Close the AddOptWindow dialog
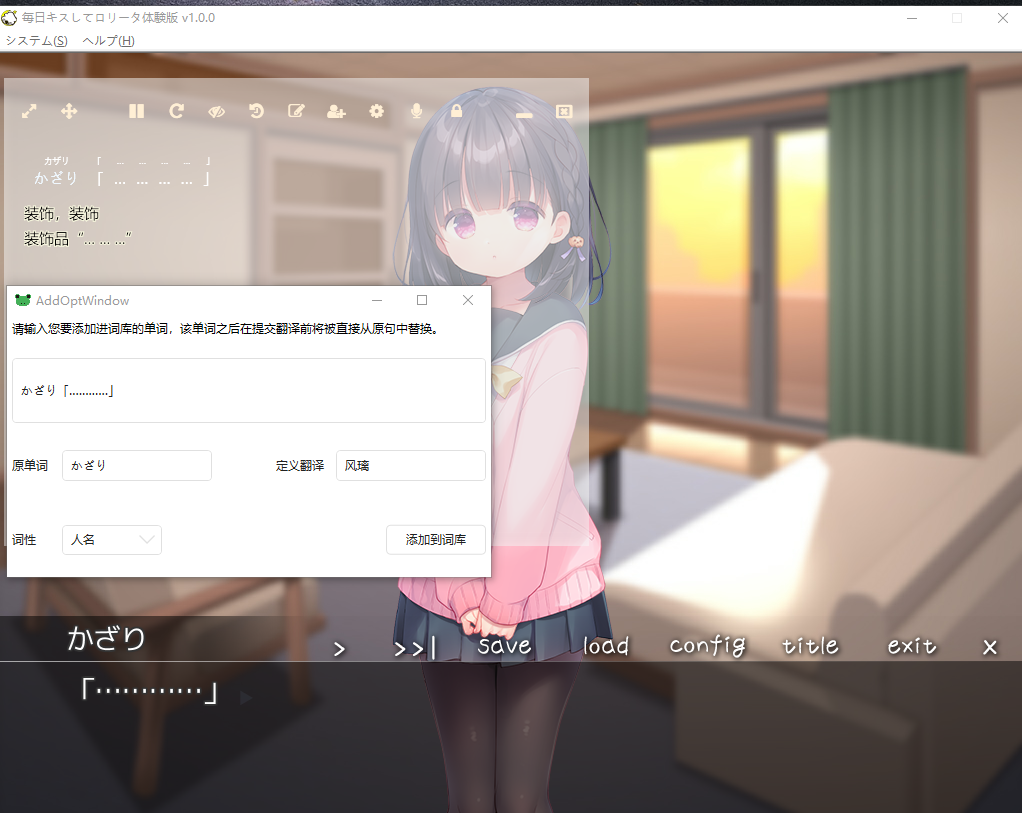 tap(467, 300)
